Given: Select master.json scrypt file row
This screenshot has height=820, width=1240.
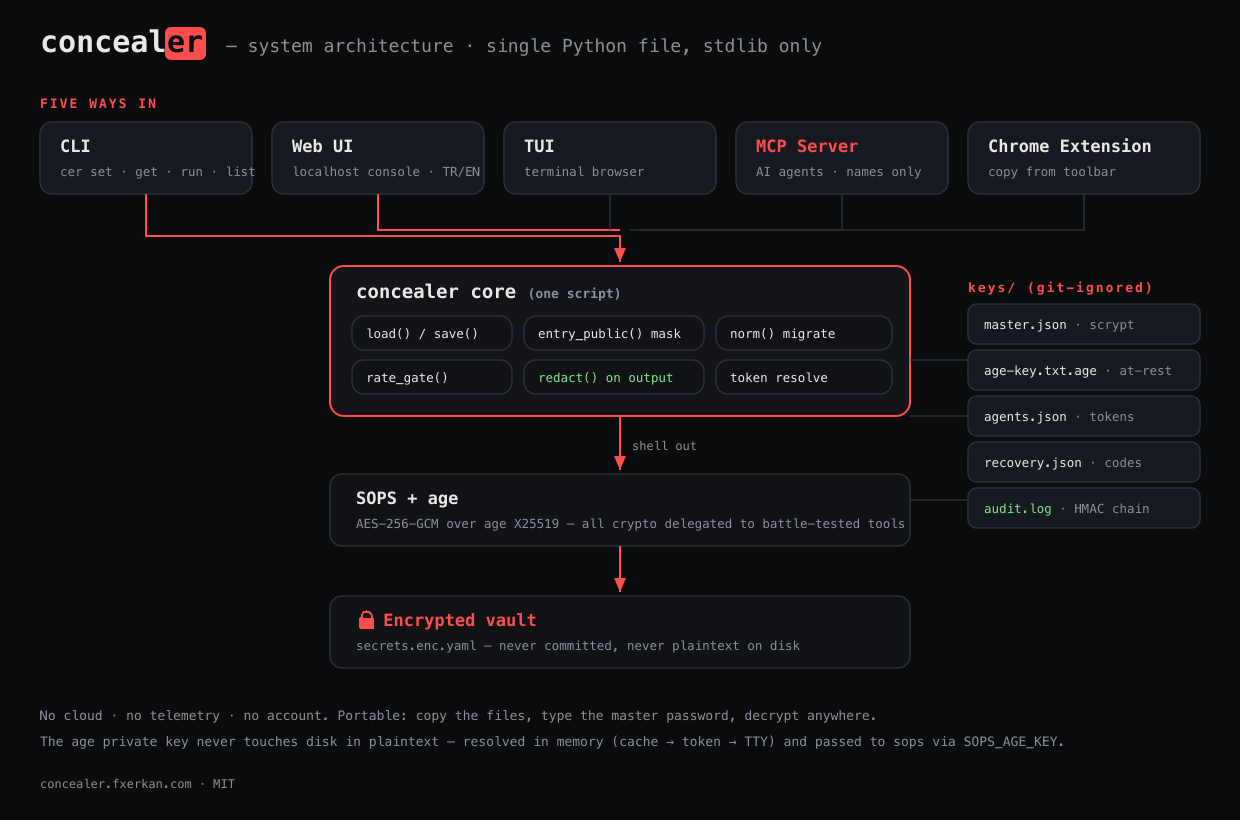Looking at the screenshot, I should (1084, 324).
